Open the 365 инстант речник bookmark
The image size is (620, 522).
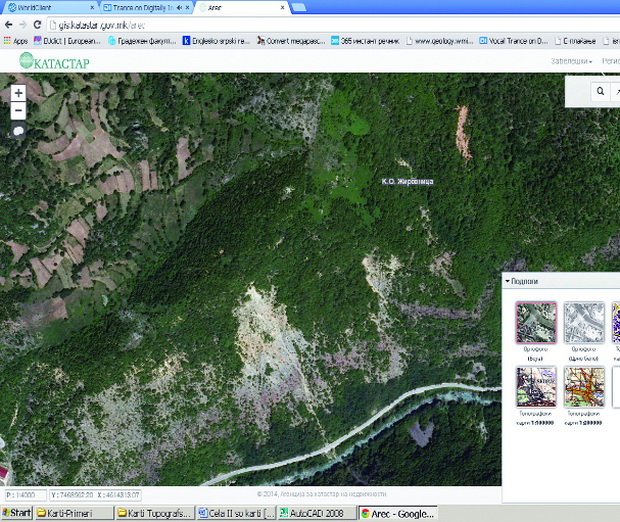point(365,41)
